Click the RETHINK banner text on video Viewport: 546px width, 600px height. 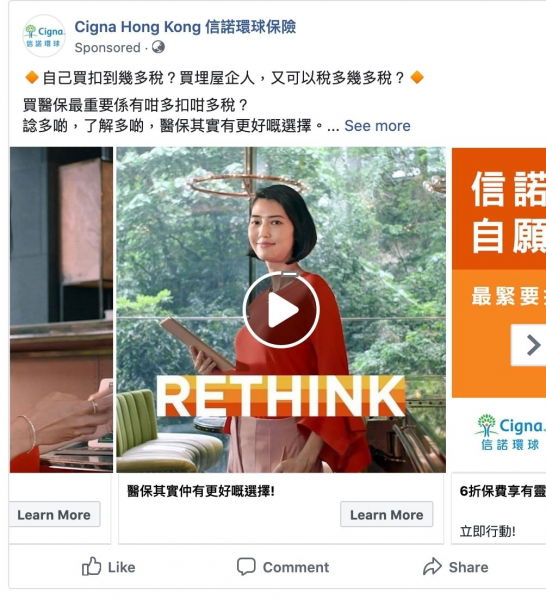click(281, 396)
